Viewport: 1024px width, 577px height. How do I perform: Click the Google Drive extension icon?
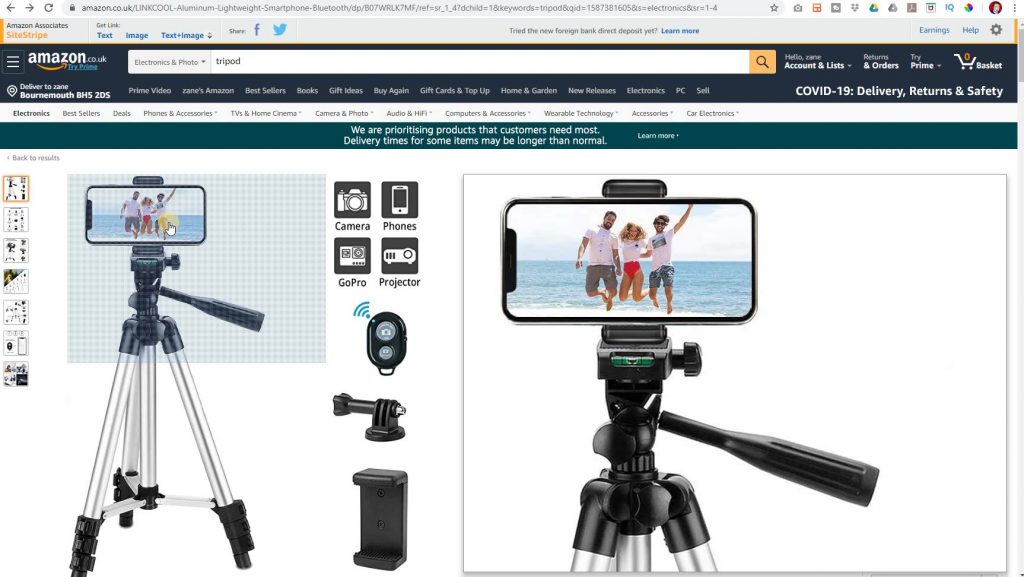[x=876, y=9]
